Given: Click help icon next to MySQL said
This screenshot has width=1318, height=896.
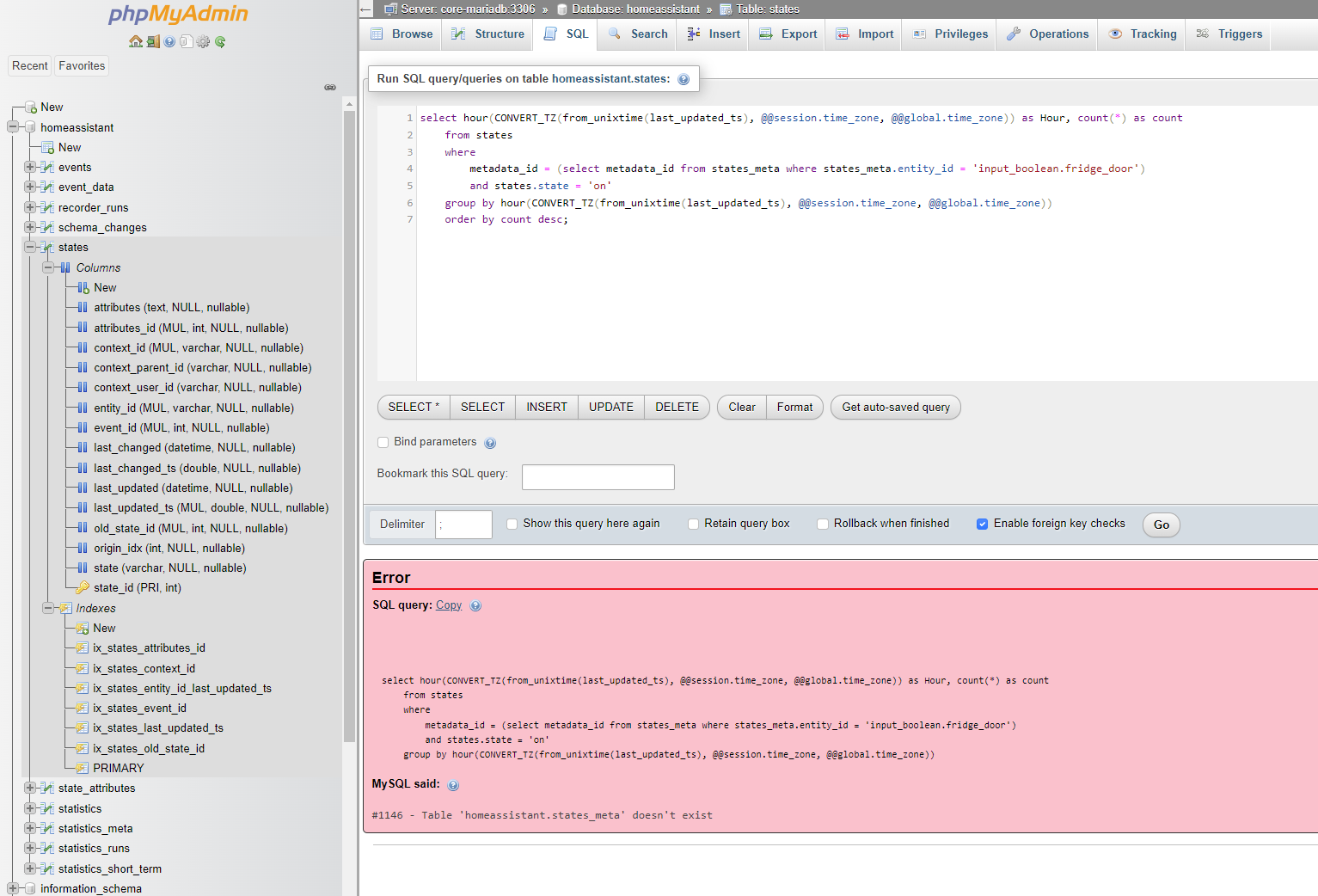Looking at the screenshot, I should click(453, 785).
